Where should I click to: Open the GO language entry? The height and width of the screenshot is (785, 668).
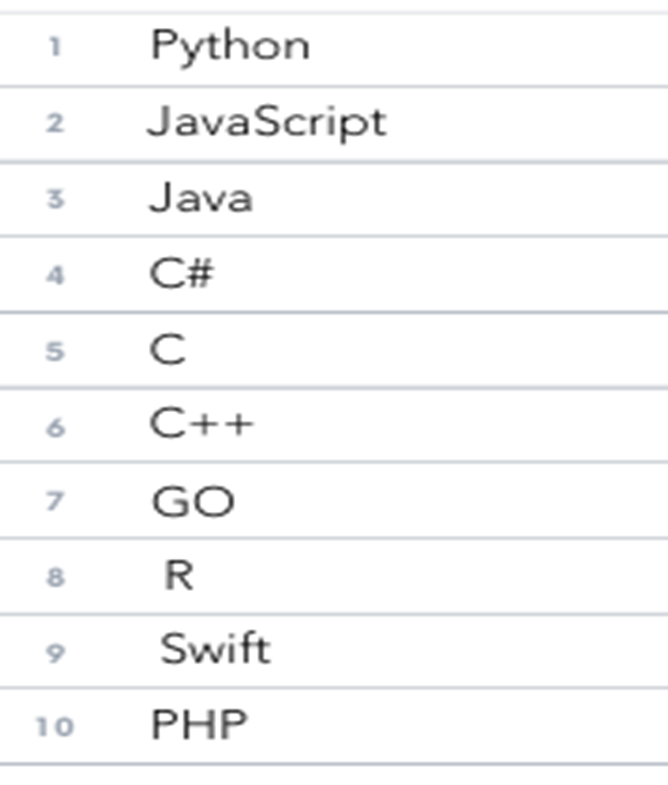pos(193,500)
